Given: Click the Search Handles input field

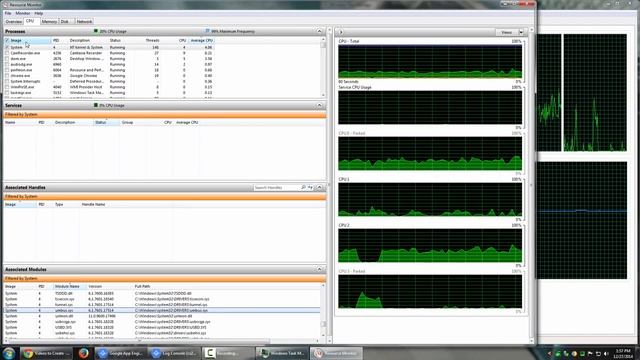Looking at the screenshot, I should click(276, 187).
